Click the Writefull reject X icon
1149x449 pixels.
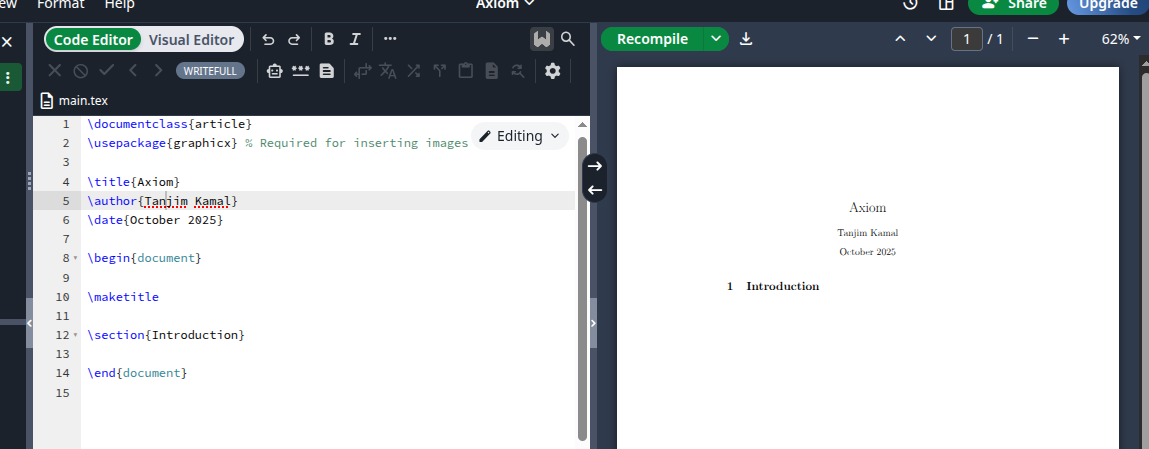click(x=54, y=71)
